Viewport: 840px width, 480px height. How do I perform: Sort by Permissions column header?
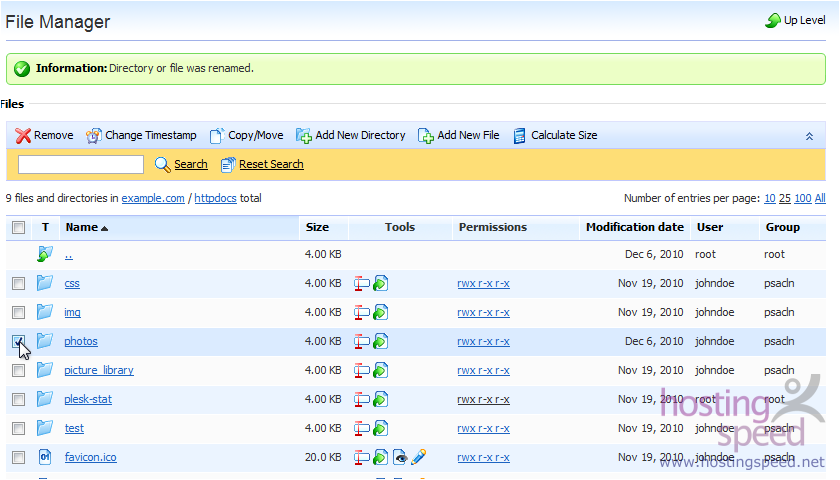[493, 227]
